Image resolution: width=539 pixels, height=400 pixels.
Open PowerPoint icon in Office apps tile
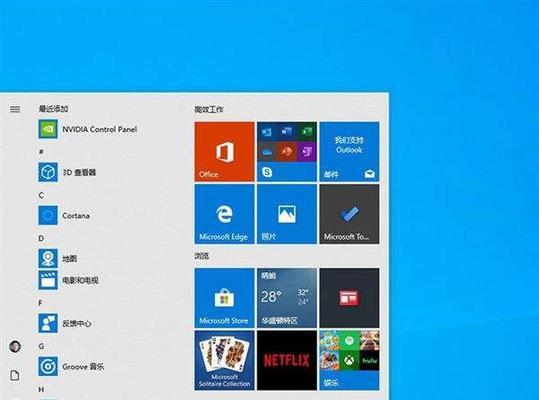(287, 151)
